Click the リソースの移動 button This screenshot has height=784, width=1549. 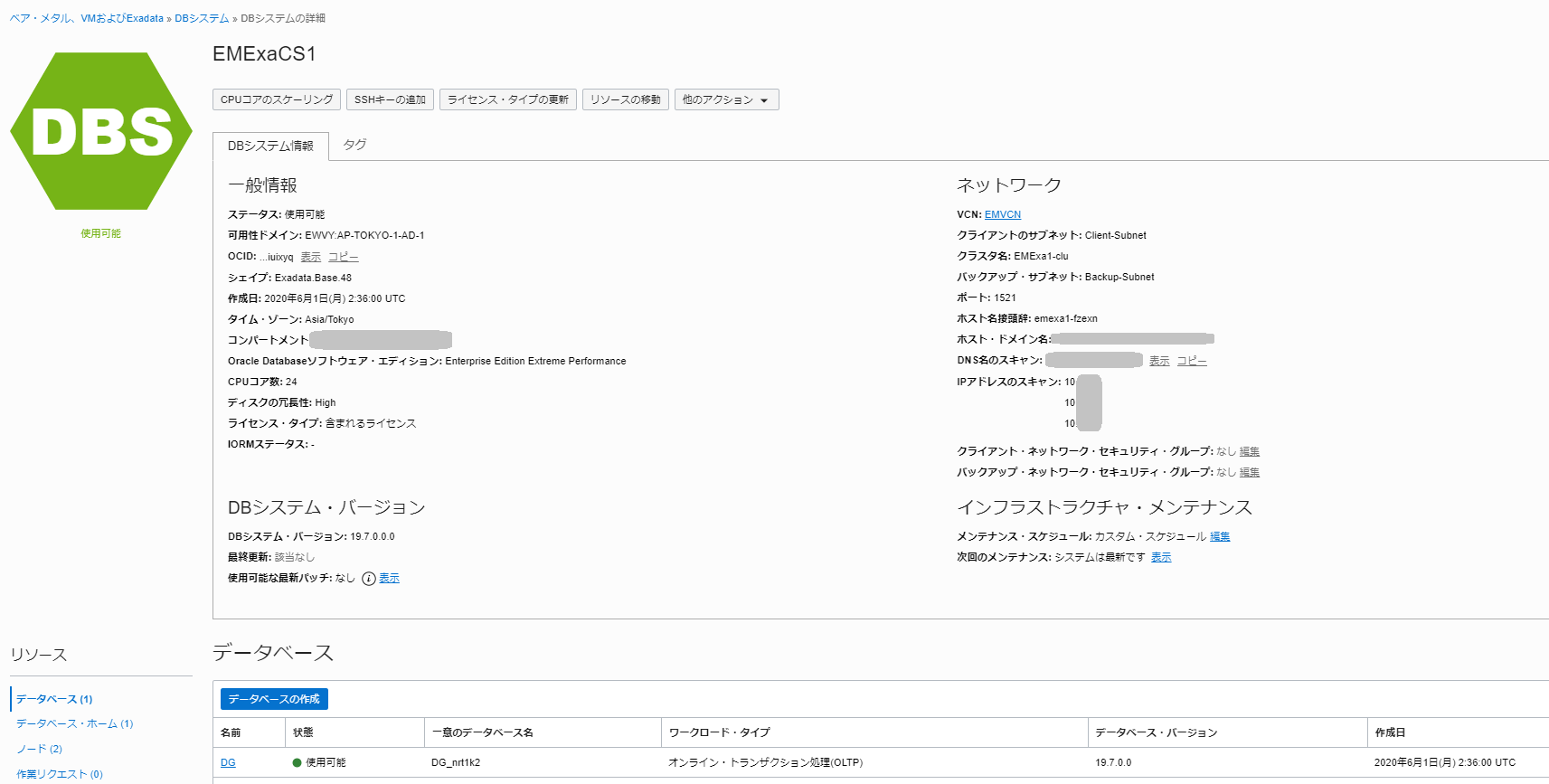(x=626, y=99)
